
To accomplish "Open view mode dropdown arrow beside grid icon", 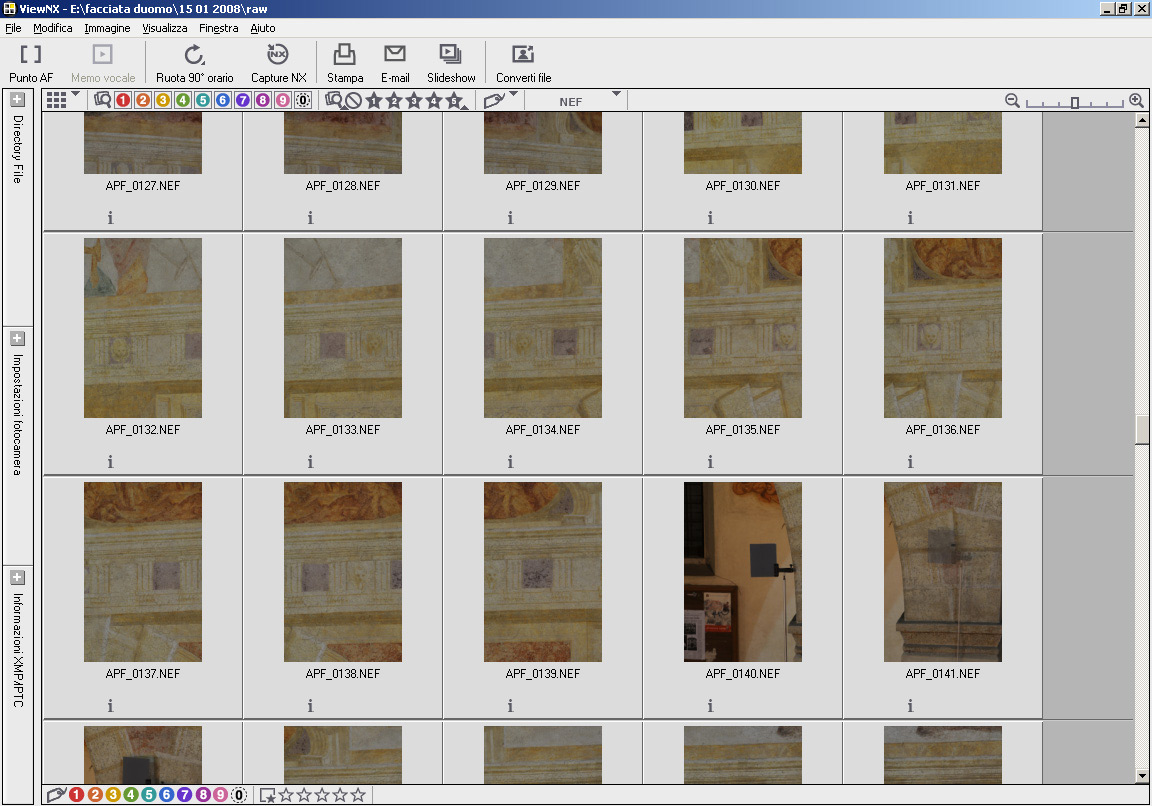I will coord(76,95).
